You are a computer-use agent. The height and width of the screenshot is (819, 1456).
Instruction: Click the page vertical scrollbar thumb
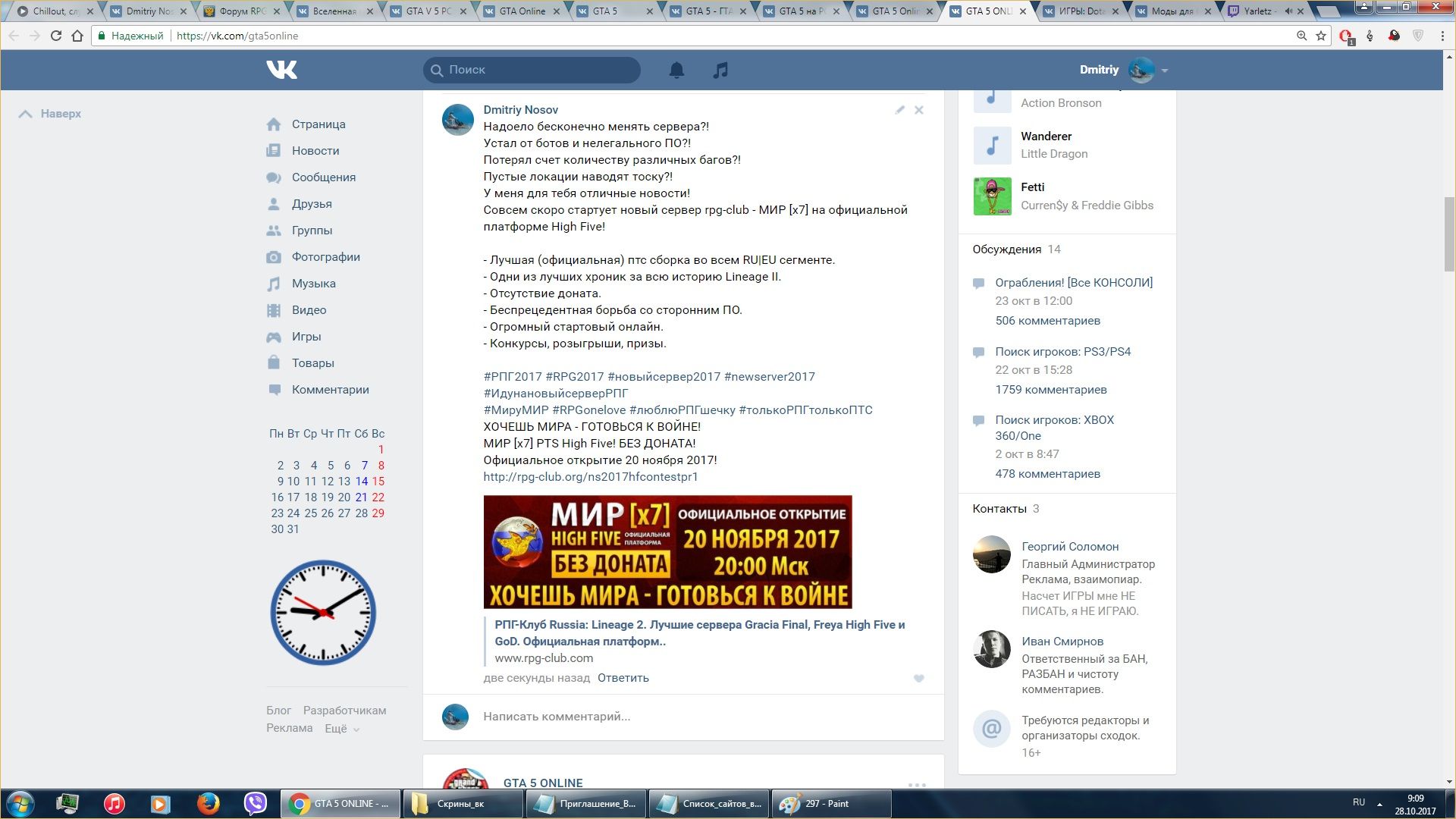tap(1449, 234)
